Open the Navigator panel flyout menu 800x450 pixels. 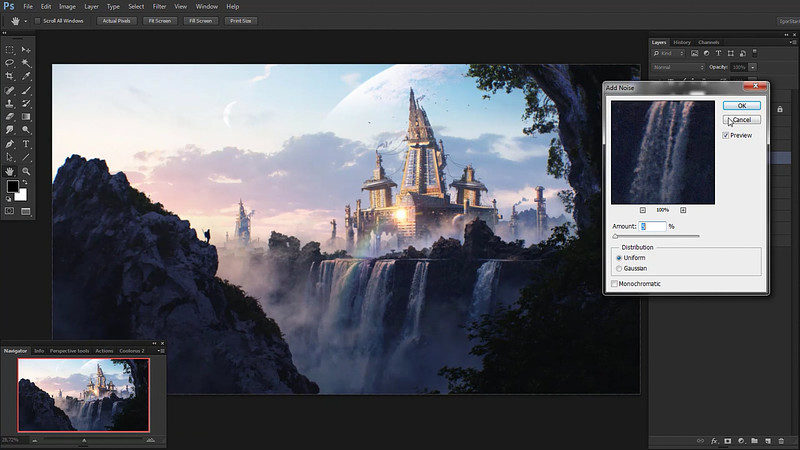[x=161, y=351]
